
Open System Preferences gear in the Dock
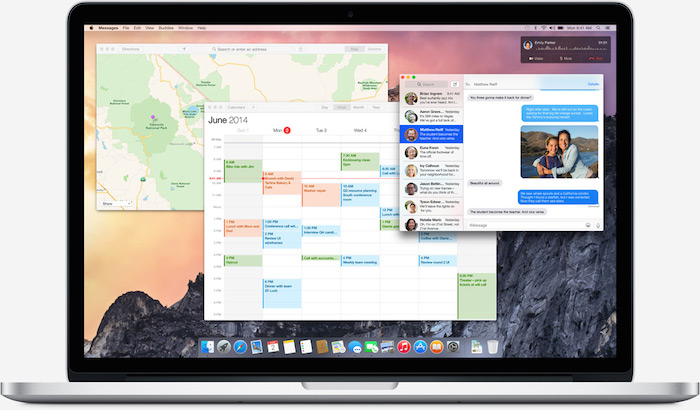pyautogui.click(x=453, y=347)
